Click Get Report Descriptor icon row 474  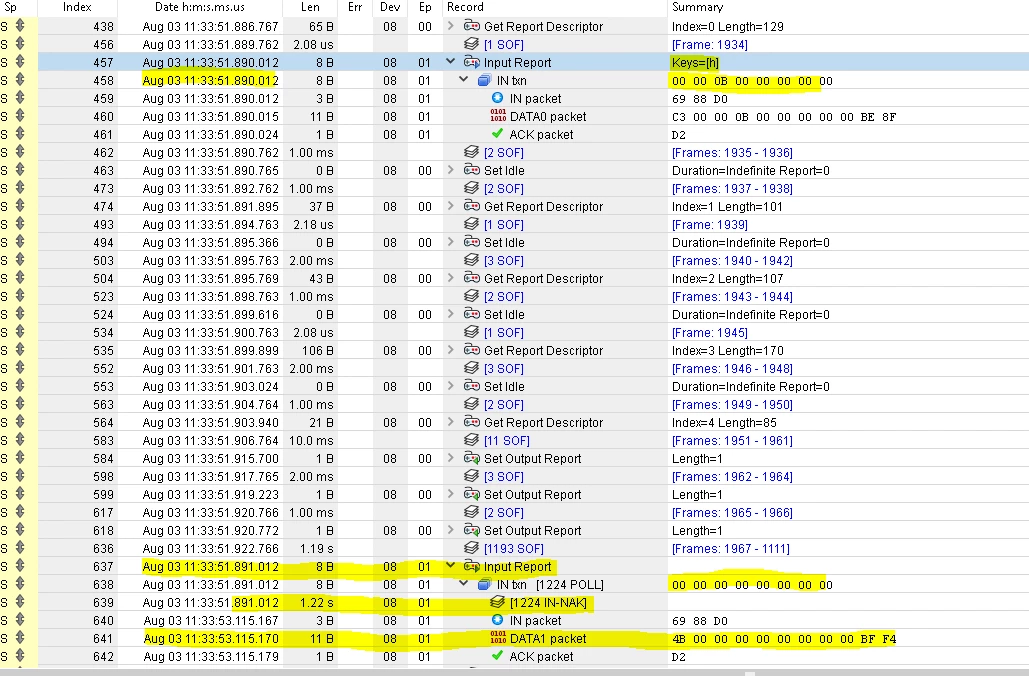(x=472, y=206)
